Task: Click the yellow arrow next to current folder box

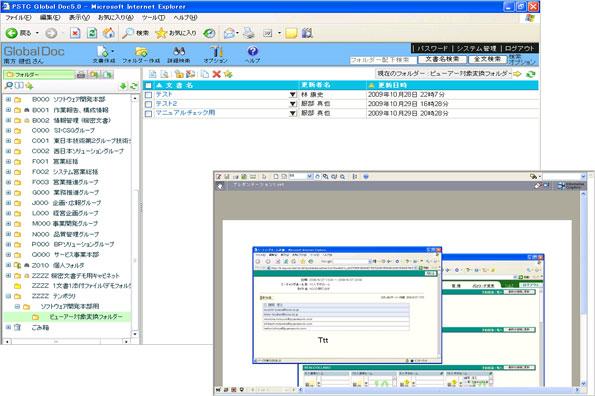Action: [518, 74]
